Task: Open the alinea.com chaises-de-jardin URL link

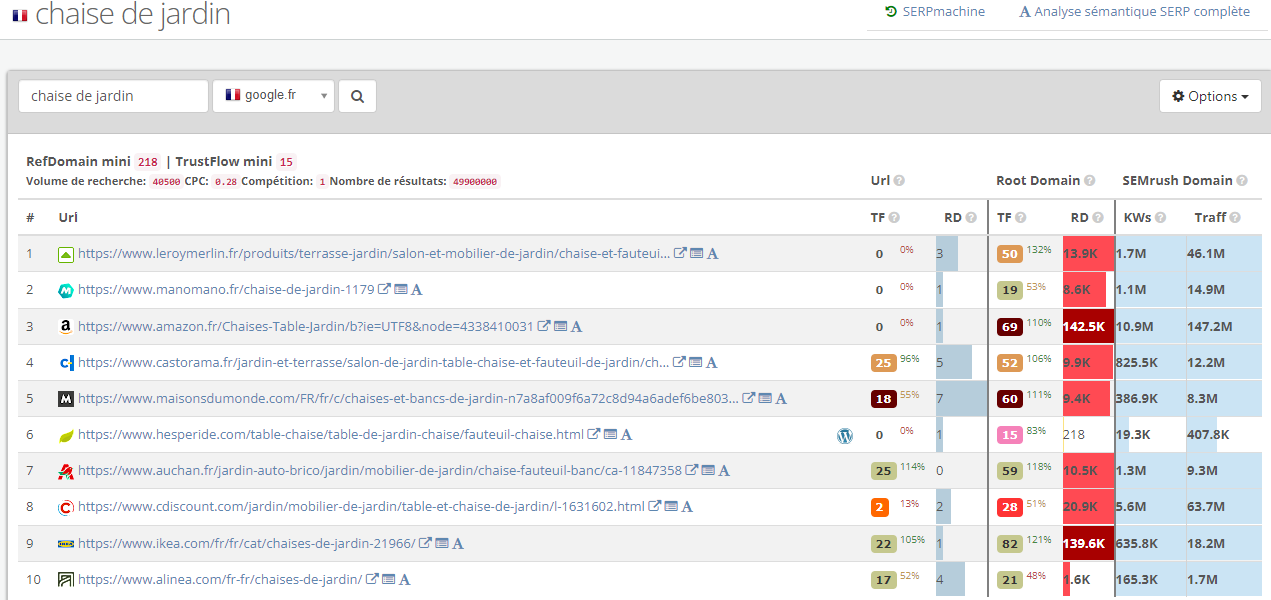Action: point(220,579)
